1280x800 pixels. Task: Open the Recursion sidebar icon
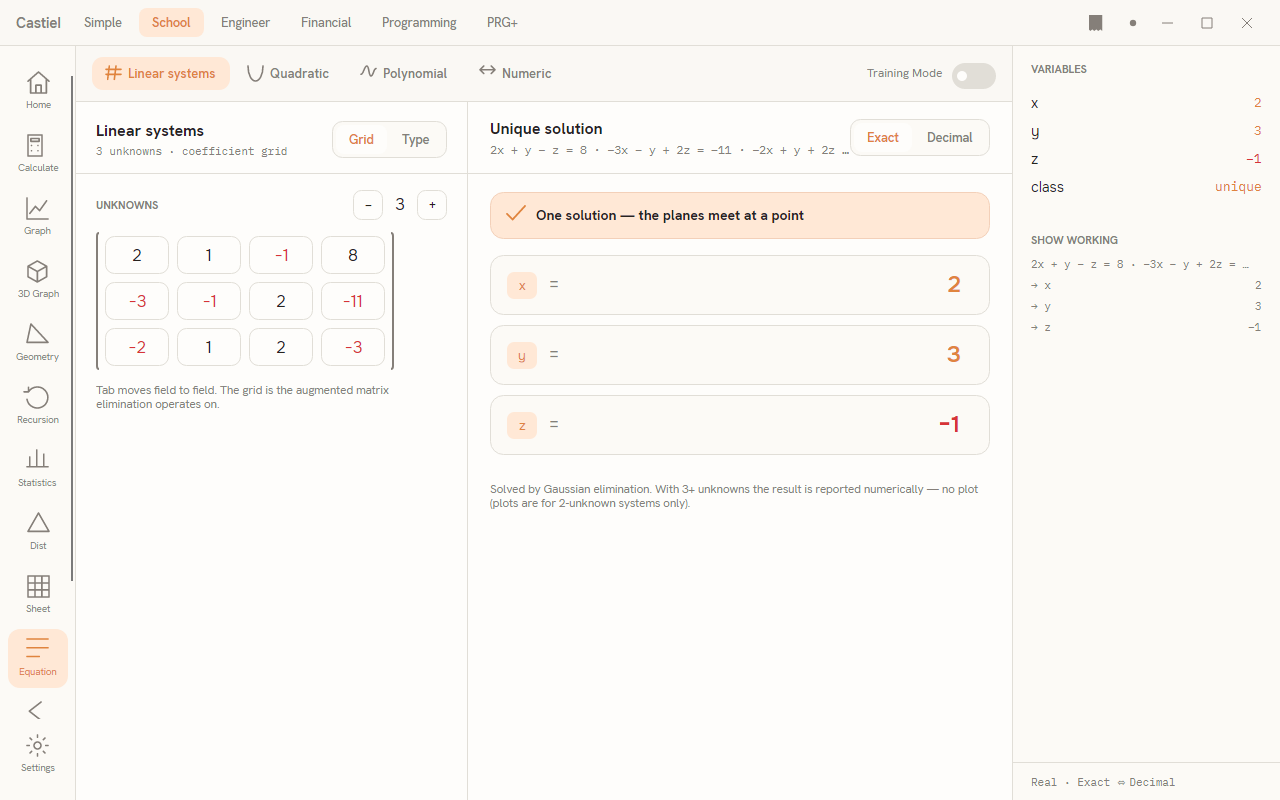point(38,405)
